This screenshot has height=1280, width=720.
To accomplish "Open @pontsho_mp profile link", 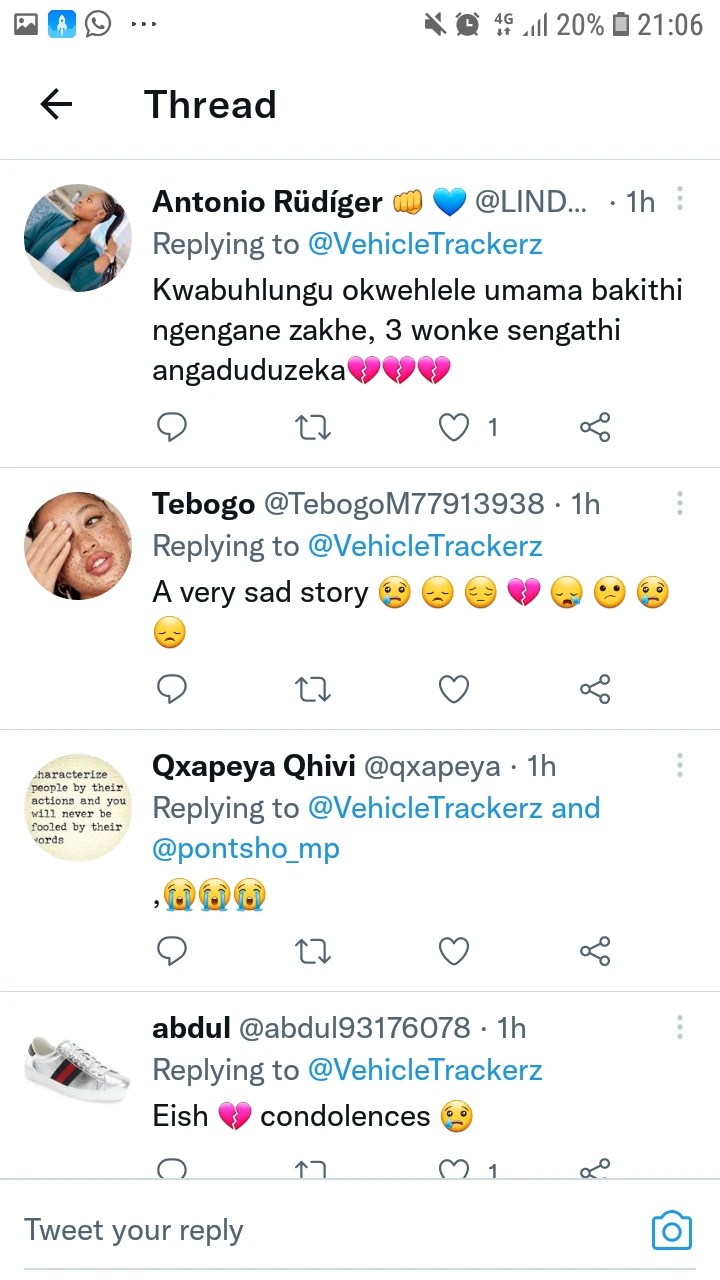I will tap(246, 849).
